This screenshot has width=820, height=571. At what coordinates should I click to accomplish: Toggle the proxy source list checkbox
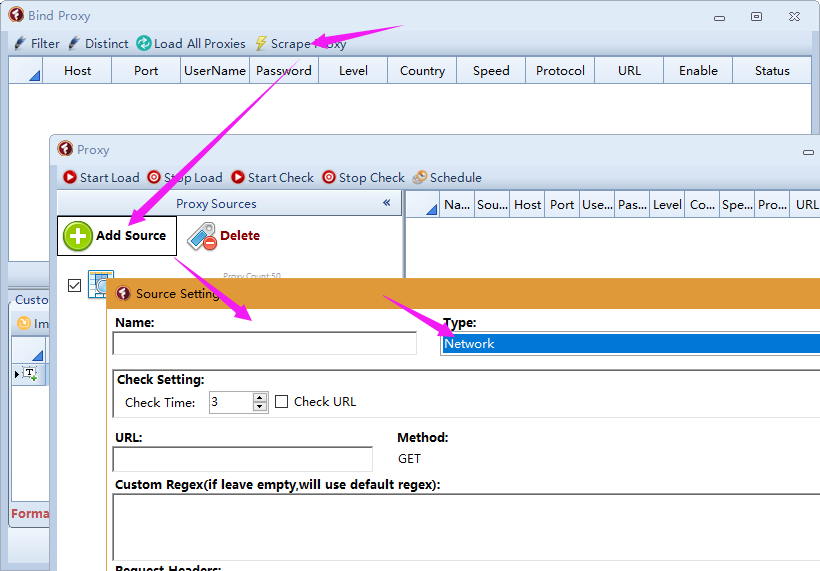[74, 286]
